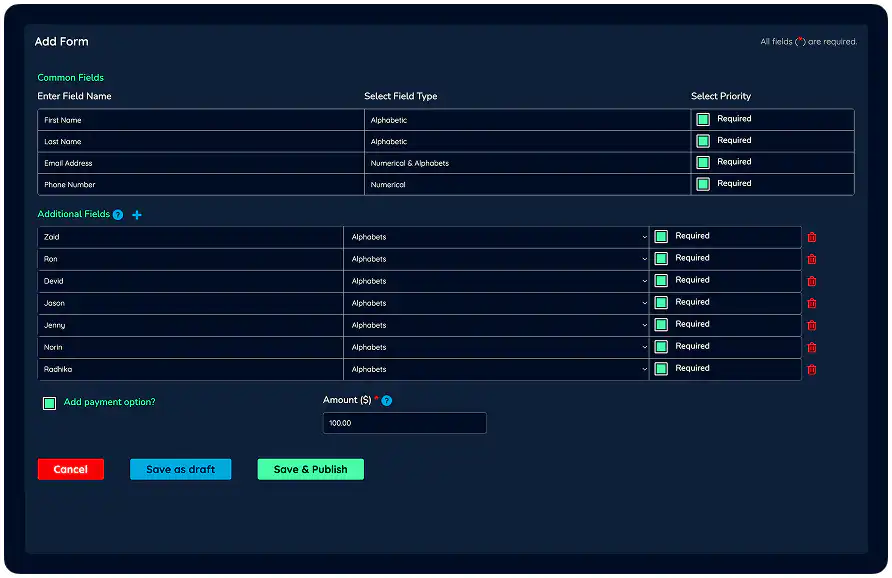The image size is (892, 578).
Task: Save the form as draft
Action: (180, 469)
